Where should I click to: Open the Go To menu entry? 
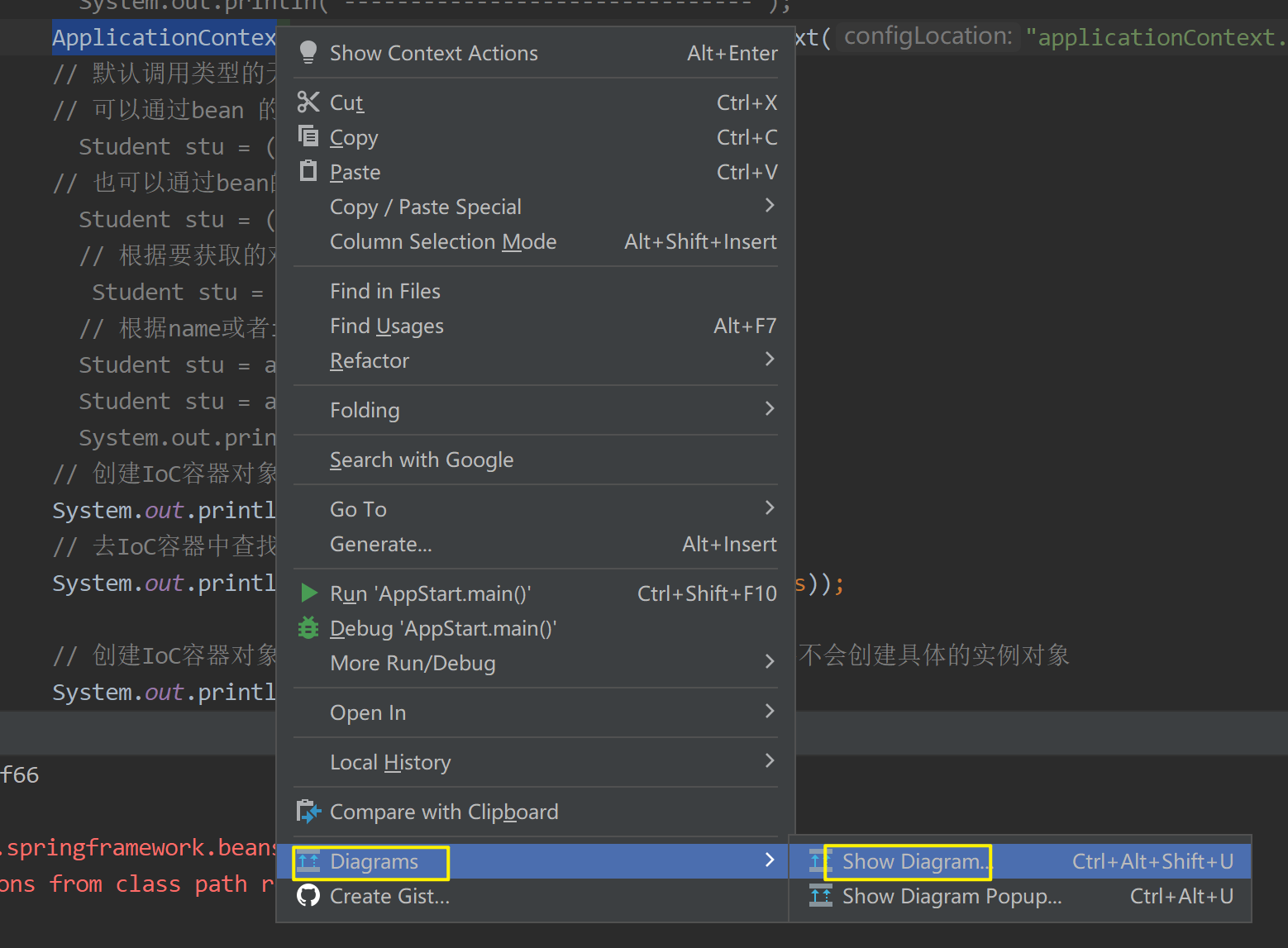[535, 509]
